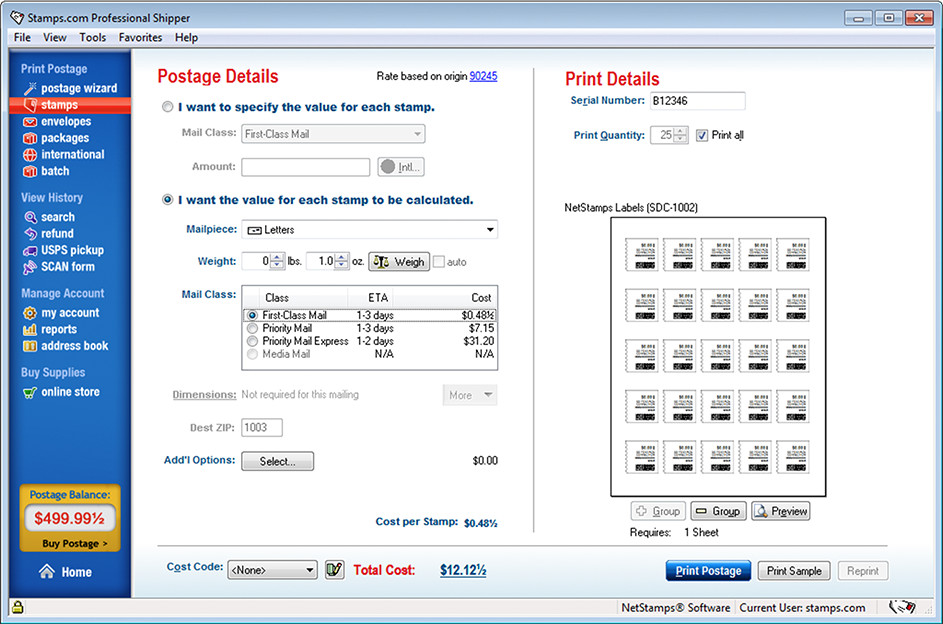Open the Favorites menu
Screen dimensions: 943x624
point(140,37)
